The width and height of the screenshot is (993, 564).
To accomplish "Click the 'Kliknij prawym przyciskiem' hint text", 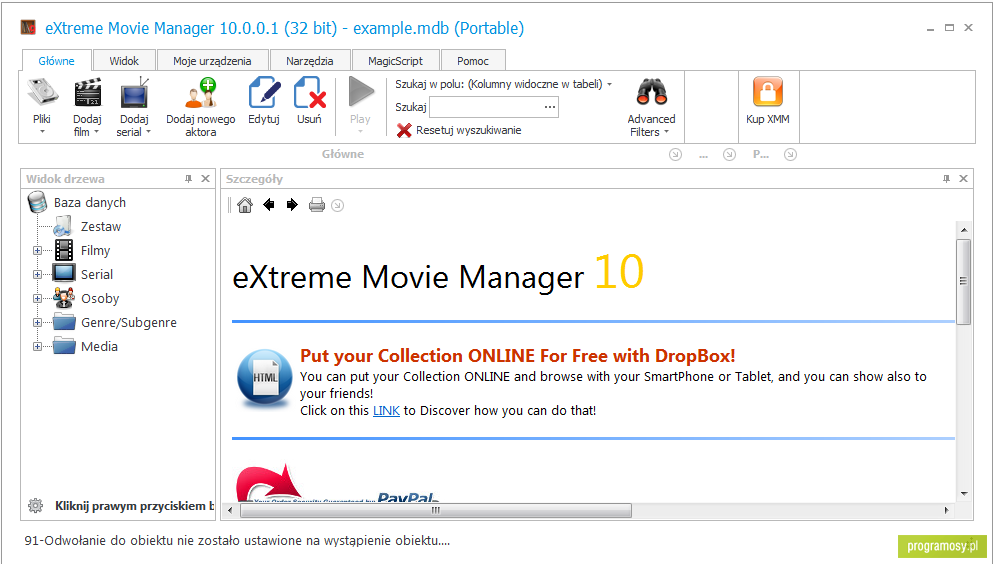I will (134, 506).
